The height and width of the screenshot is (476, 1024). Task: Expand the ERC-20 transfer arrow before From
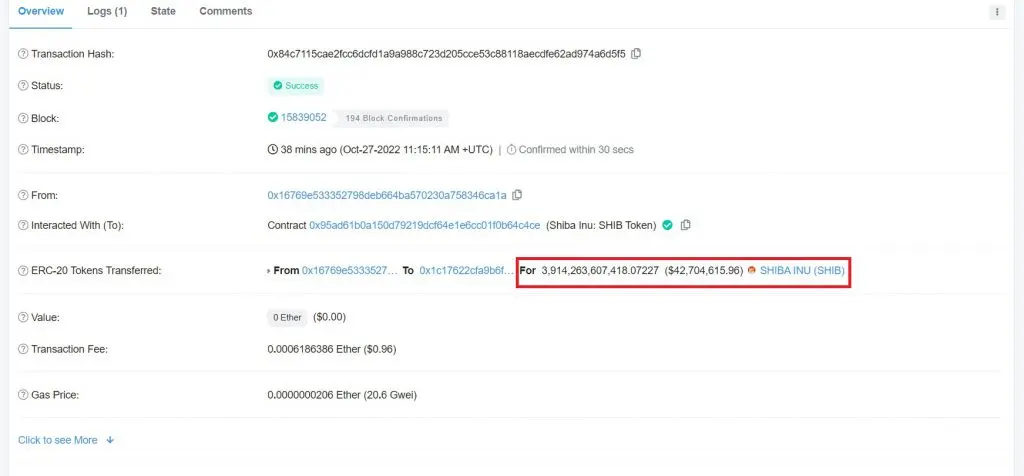click(x=268, y=270)
